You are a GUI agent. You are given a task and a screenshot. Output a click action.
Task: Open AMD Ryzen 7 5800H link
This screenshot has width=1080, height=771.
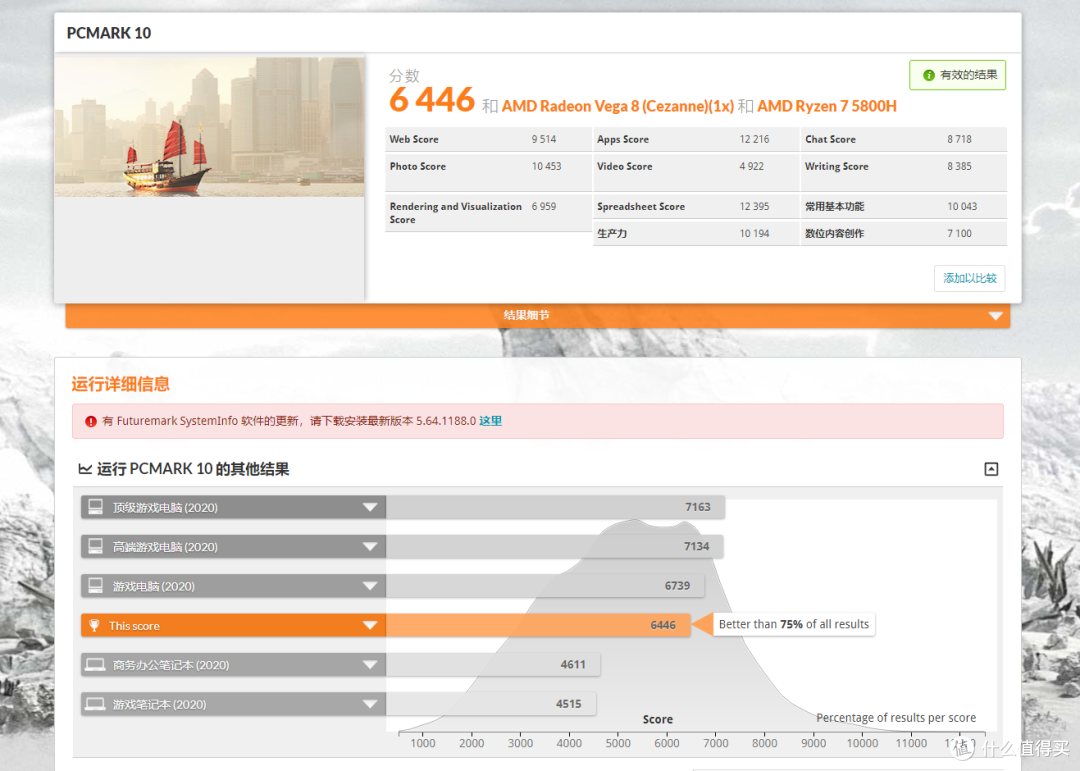[x=827, y=106]
